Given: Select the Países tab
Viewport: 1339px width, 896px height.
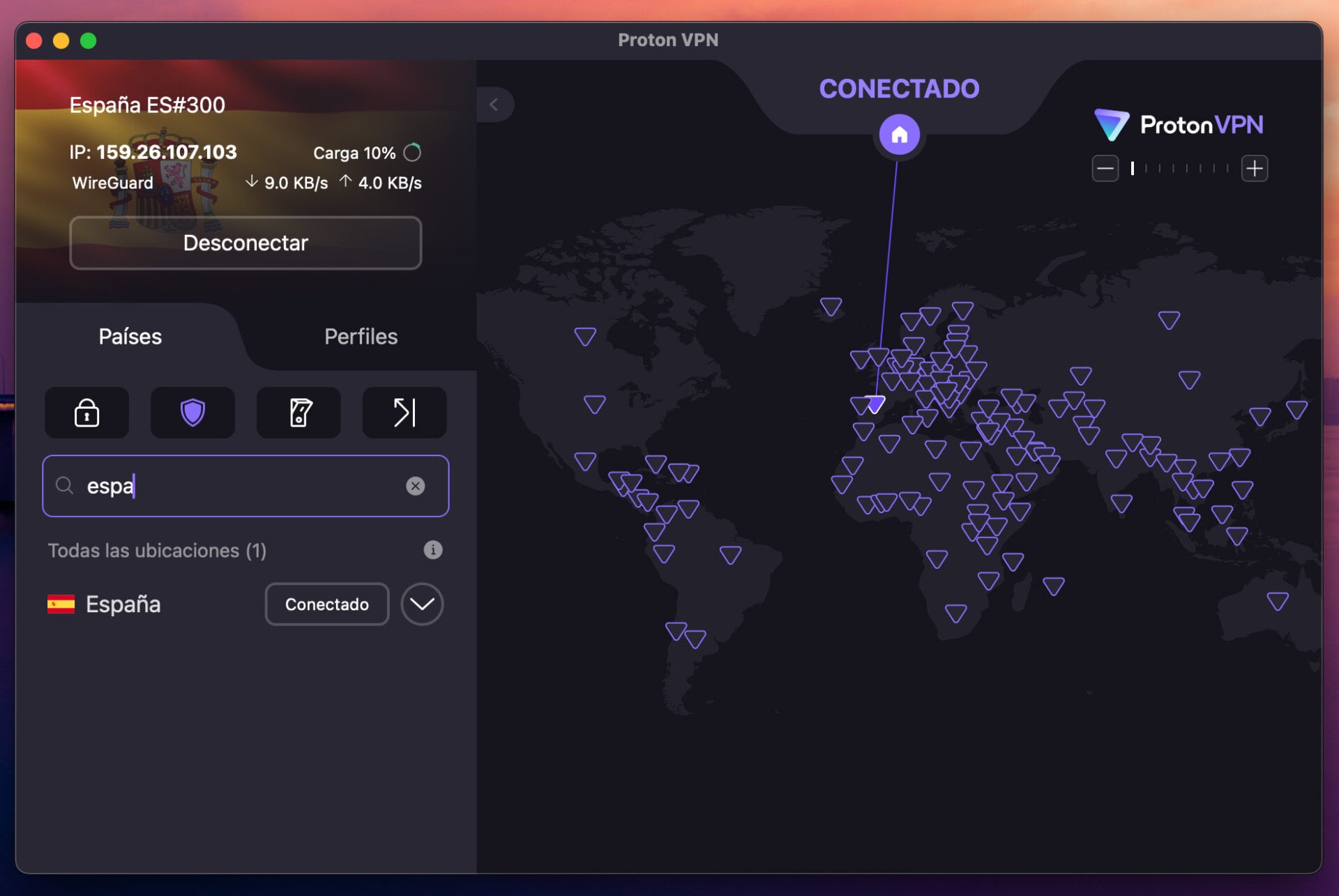Looking at the screenshot, I should (x=130, y=337).
